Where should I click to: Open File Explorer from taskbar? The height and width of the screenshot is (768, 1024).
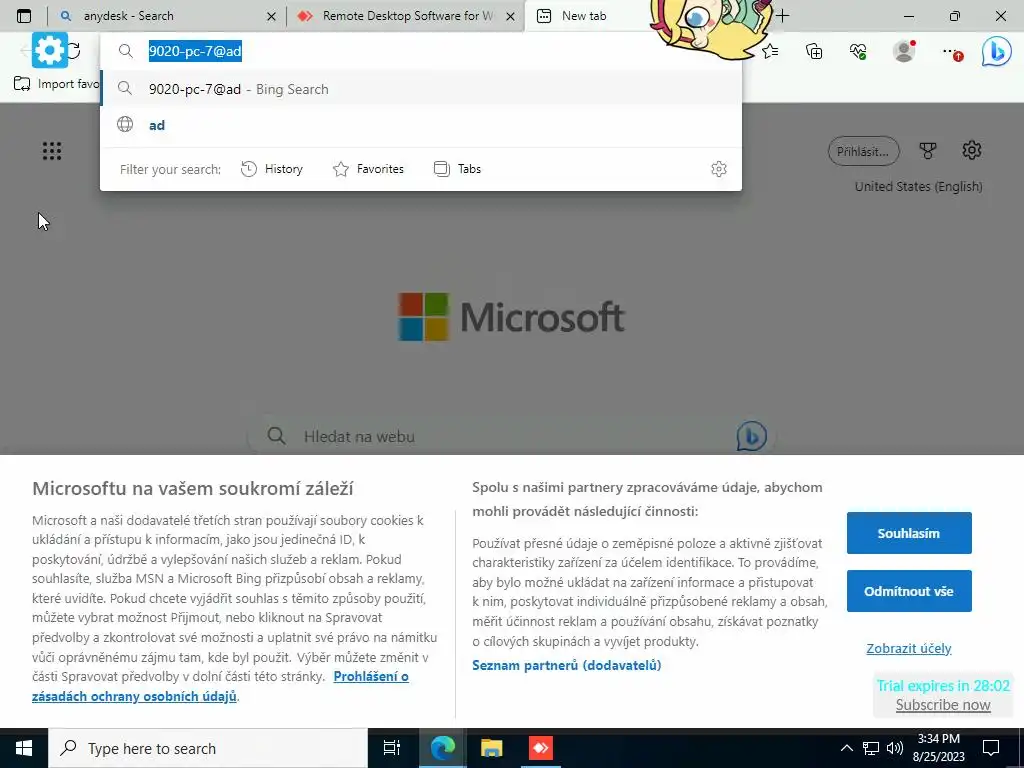point(491,748)
